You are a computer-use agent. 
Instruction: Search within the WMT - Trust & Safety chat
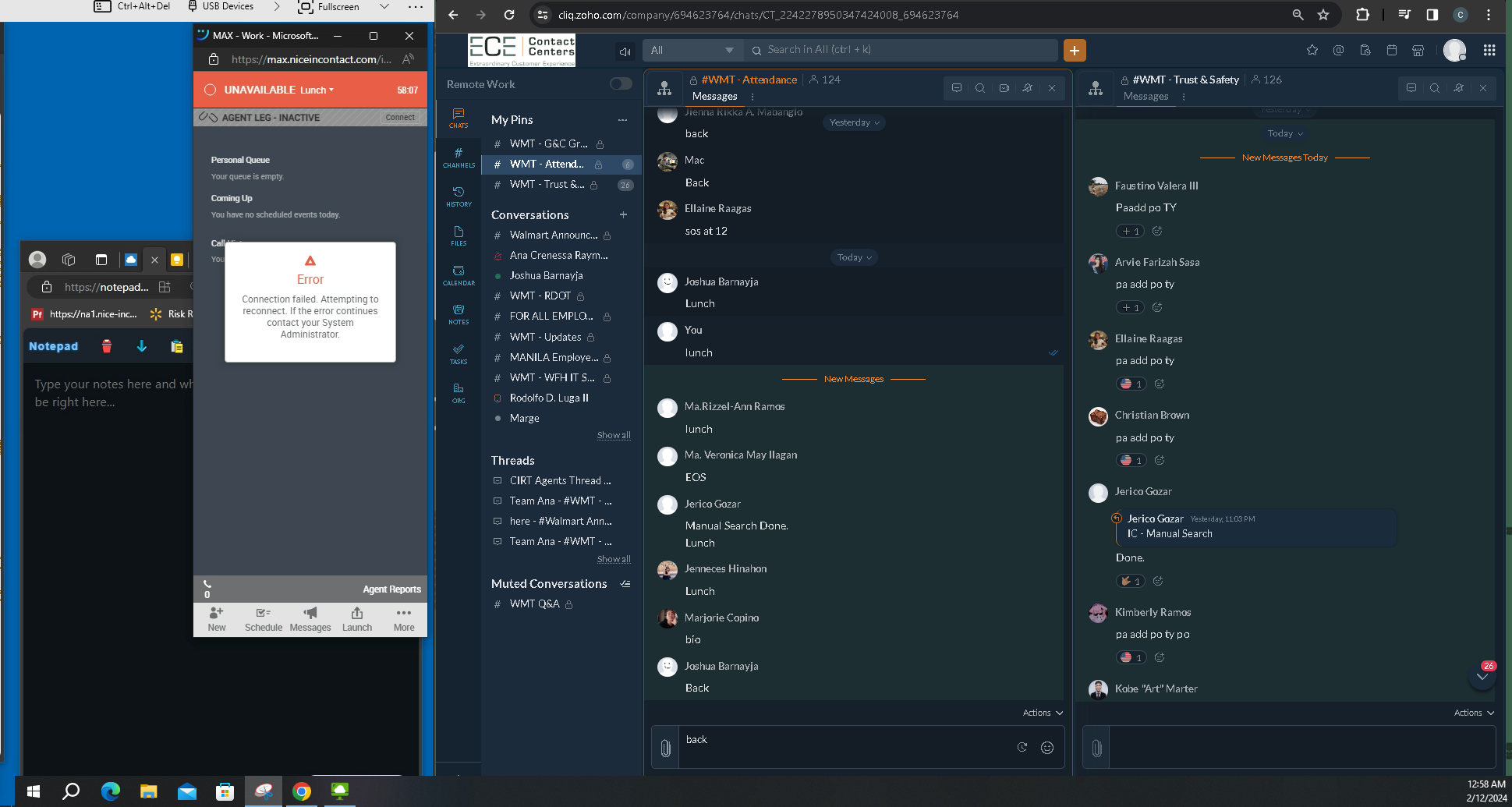[x=1435, y=88]
